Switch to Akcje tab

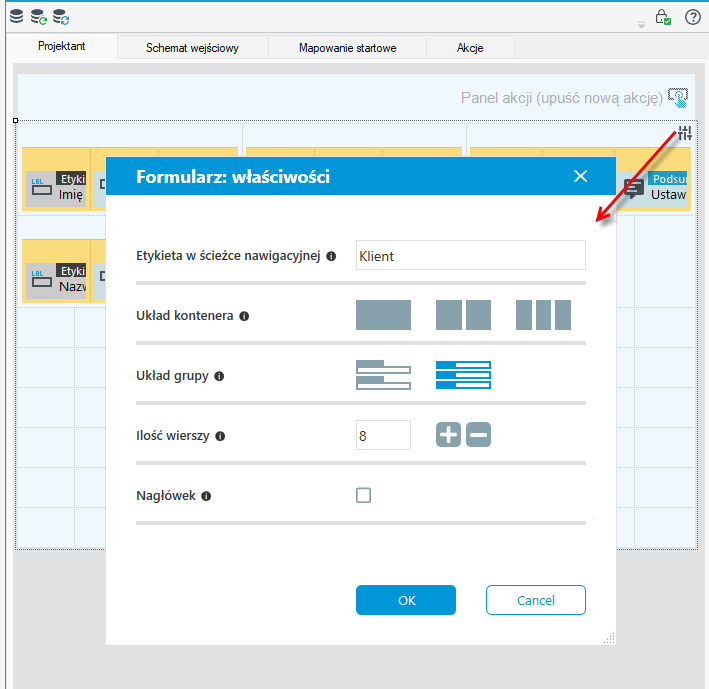(x=470, y=48)
